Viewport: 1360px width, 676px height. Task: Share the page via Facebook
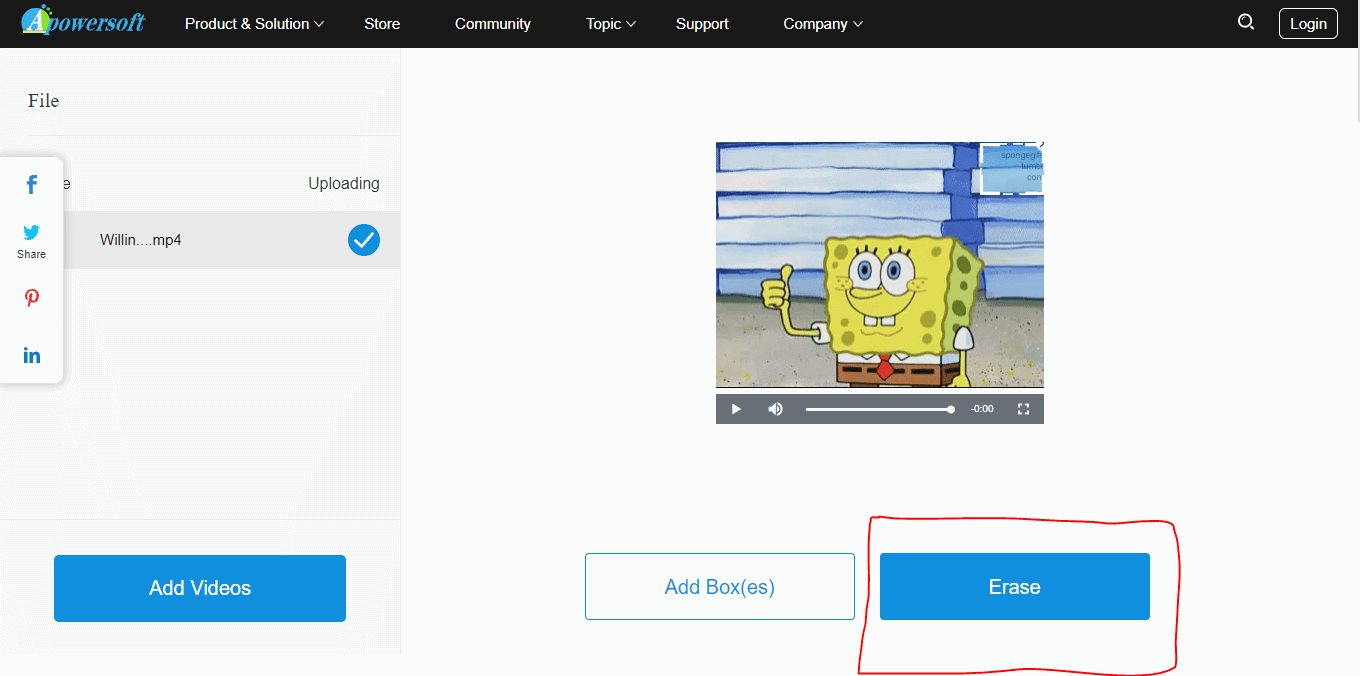31,184
